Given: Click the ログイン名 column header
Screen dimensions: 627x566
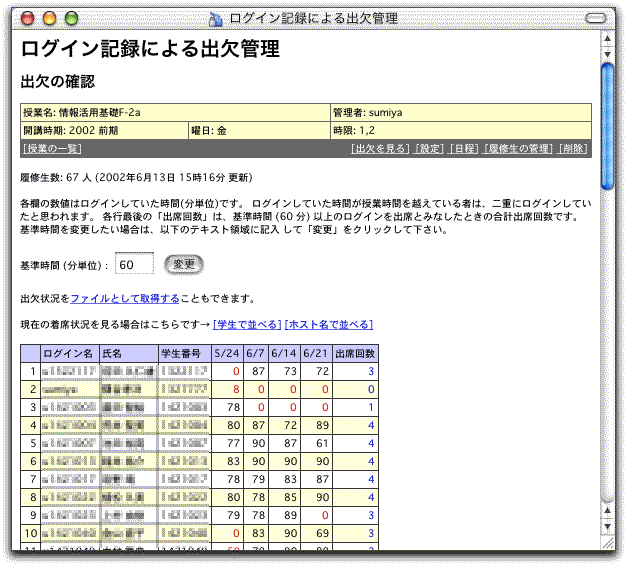Looking at the screenshot, I should [x=70, y=354].
